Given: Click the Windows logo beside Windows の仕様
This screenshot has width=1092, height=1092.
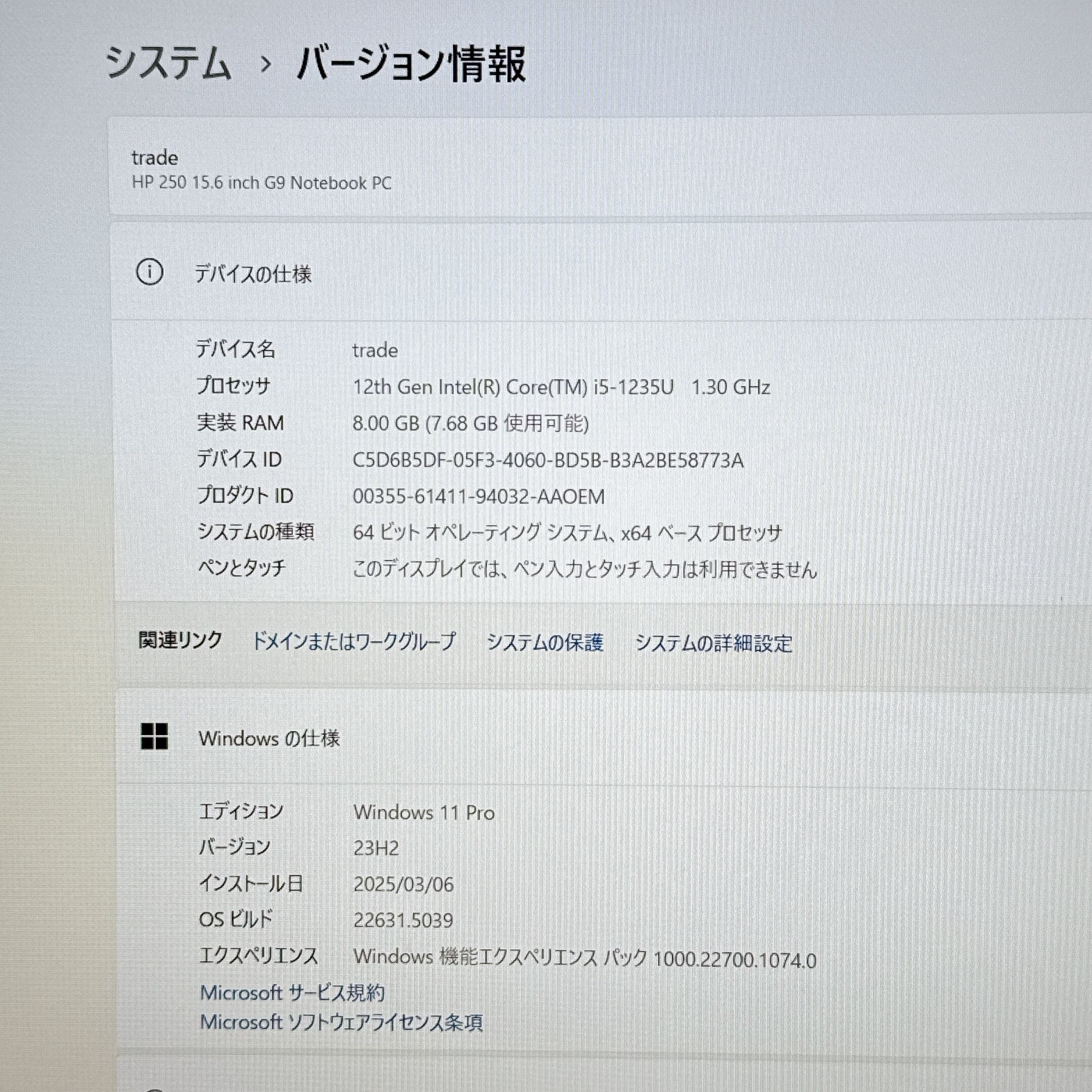Looking at the screenshot, I should tap(154, 737).
